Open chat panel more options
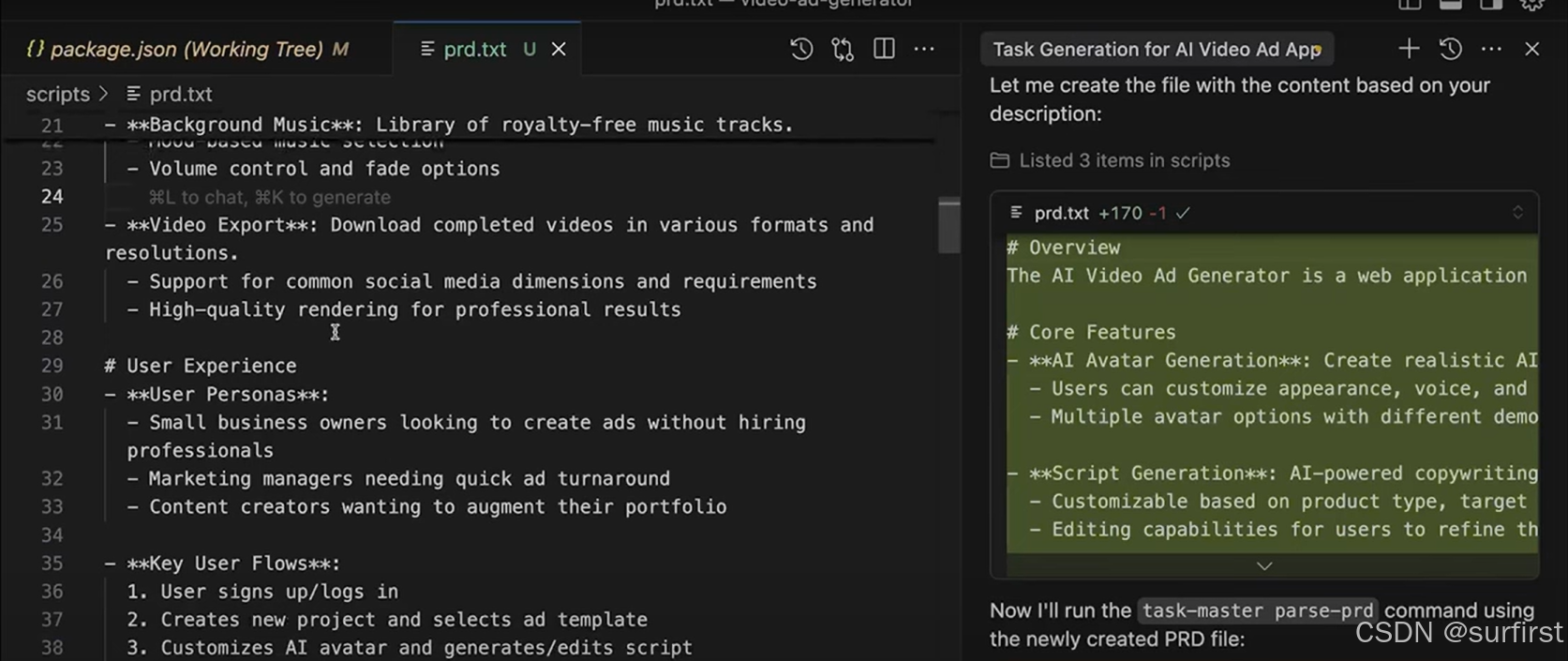The image size is (1568, 661). (x=1491, y=49)
